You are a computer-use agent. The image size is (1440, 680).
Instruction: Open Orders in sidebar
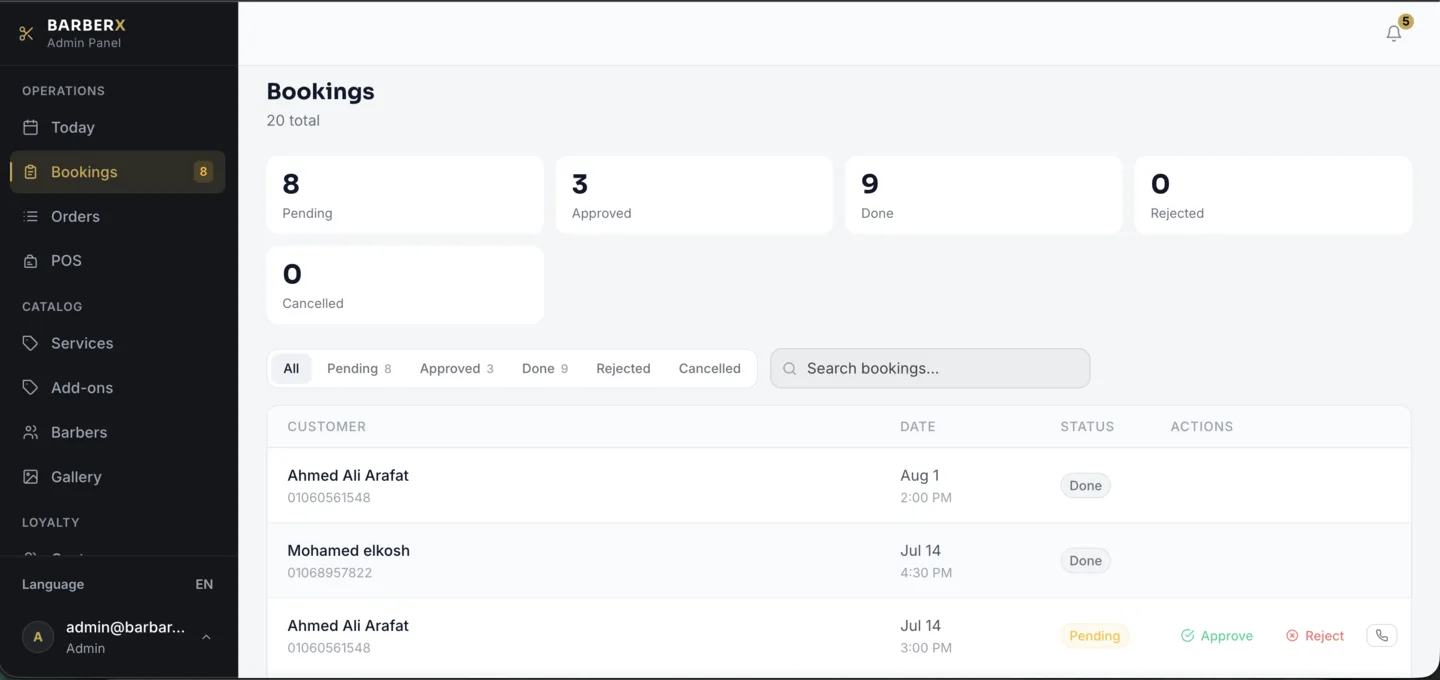click(117, 216)
